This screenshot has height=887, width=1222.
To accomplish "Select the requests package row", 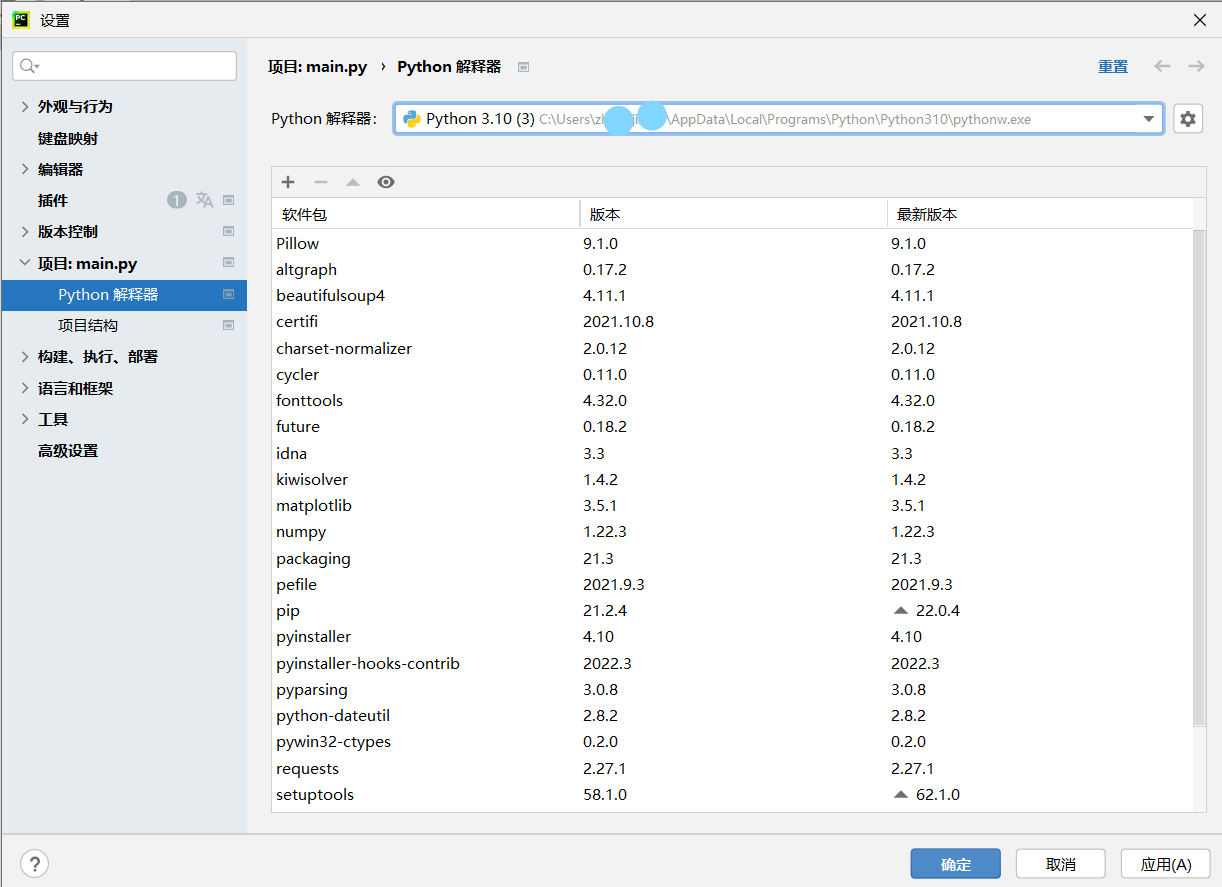I will [732, 768].
